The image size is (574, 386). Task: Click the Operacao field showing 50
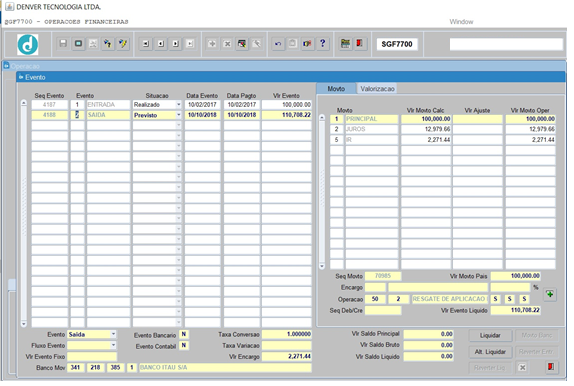375,299
